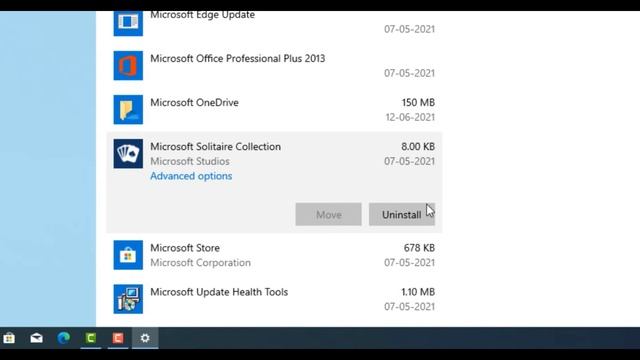
Task: Click the 8.00 KB size value
Action: click(418, 147)
